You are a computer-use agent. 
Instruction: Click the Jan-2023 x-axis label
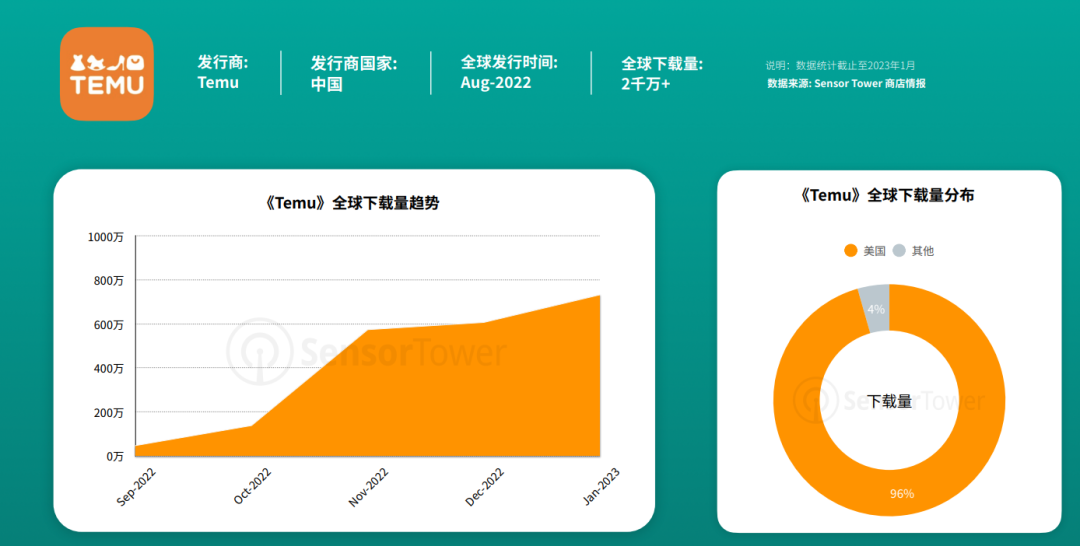point(601,486)
